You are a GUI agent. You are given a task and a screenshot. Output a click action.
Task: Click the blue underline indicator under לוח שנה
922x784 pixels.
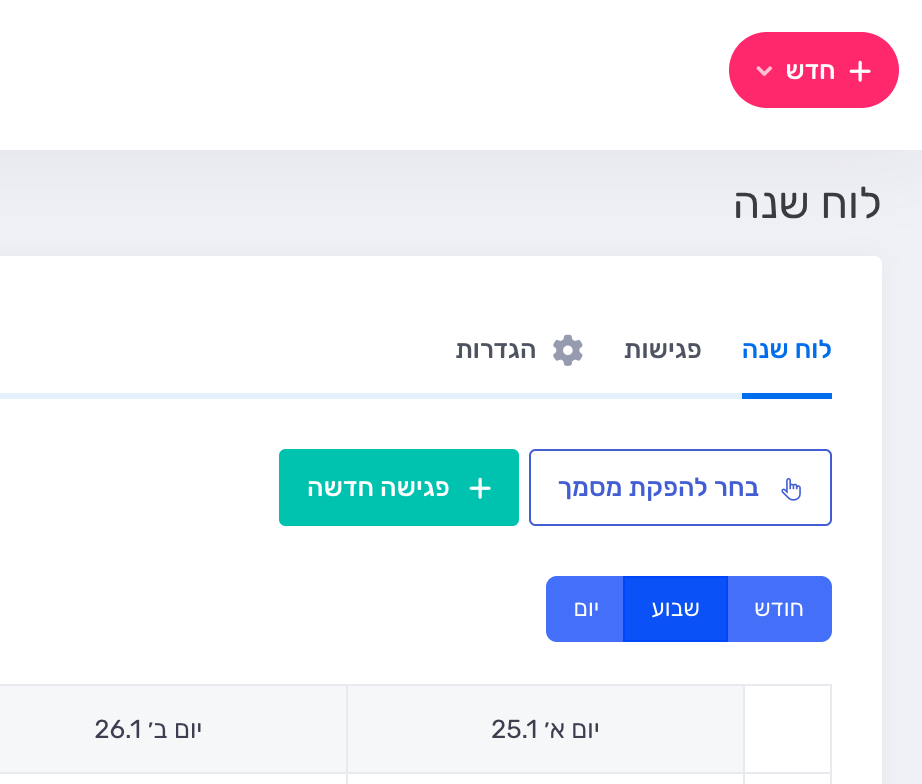786,397
